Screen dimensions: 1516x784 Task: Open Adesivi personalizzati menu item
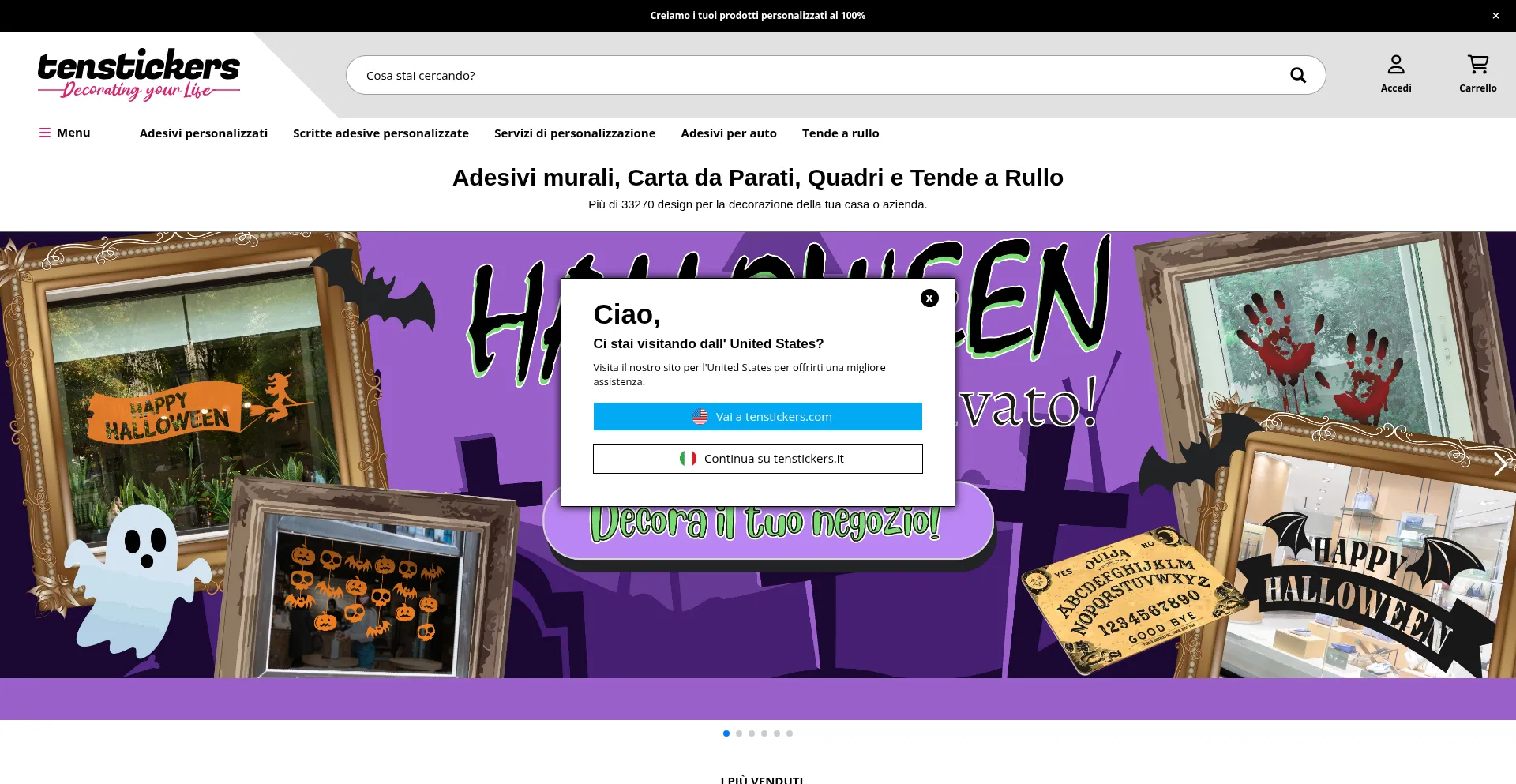click(x=203, y=133)
